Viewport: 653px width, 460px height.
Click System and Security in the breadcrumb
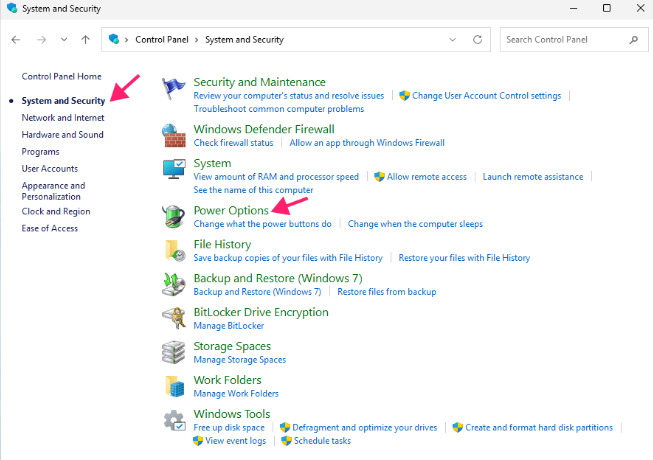(244, 40)
